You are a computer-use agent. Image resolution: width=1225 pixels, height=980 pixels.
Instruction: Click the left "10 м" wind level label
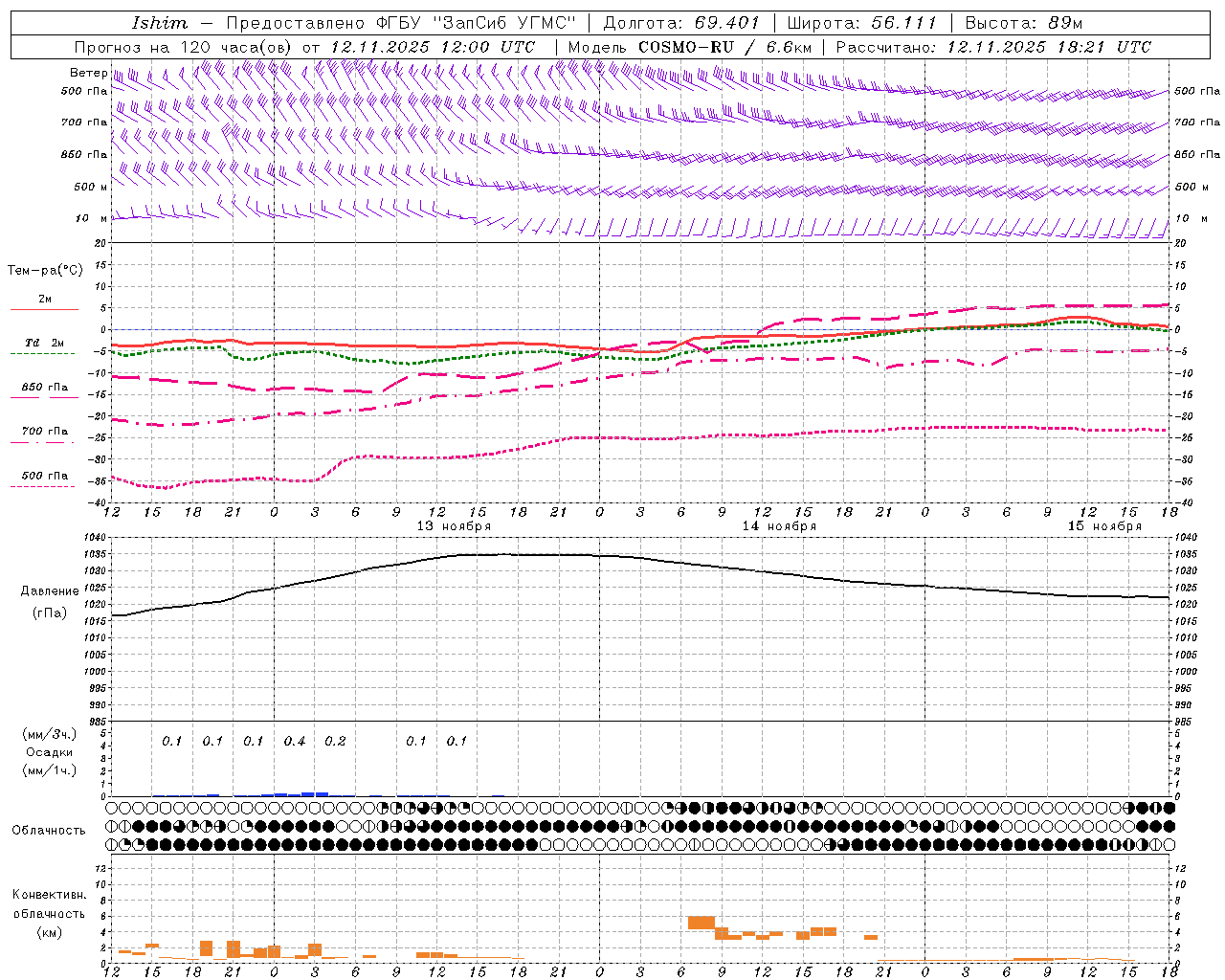click(x=92, y=218)
